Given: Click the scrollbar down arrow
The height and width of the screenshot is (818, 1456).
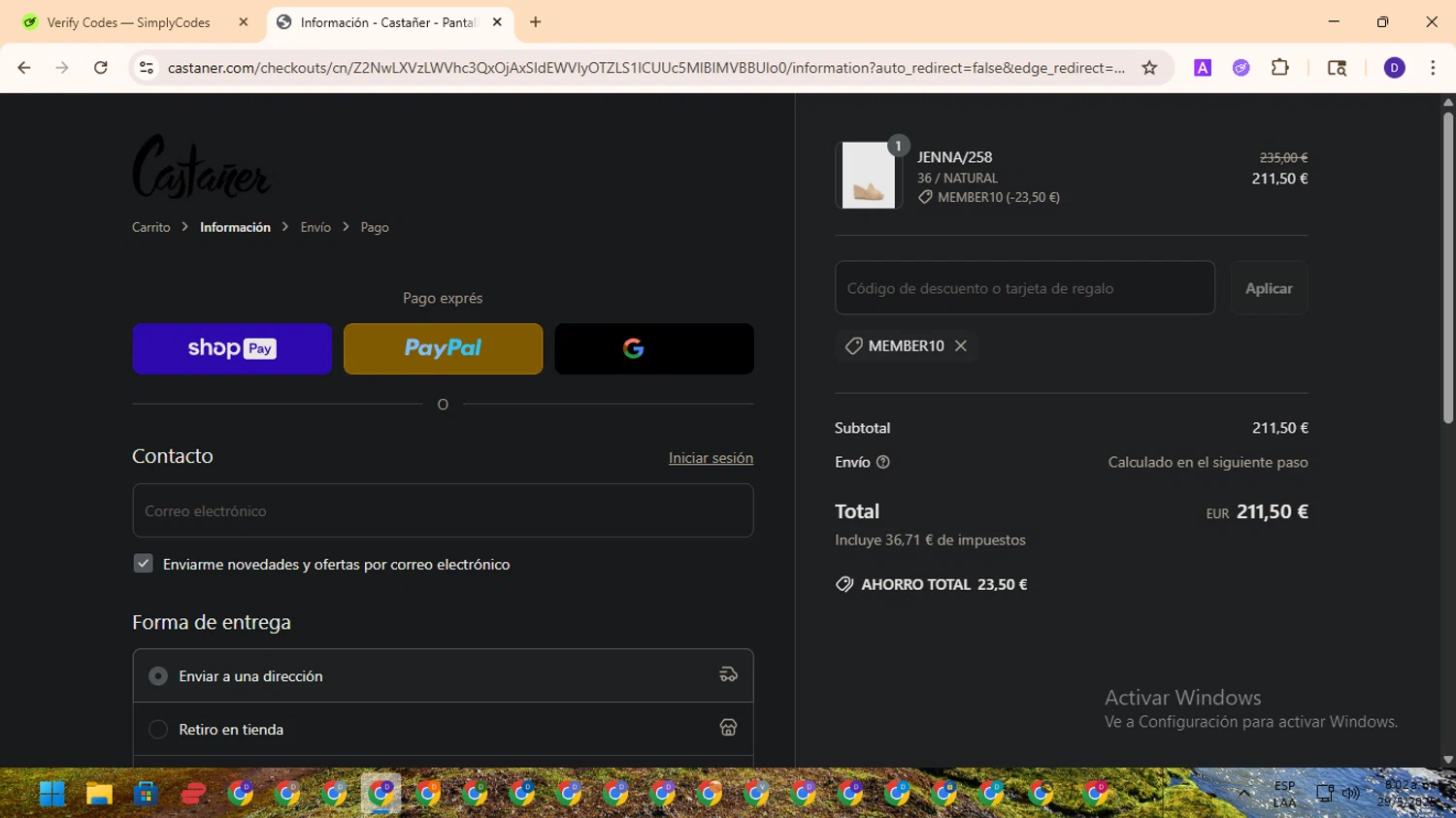Looking at the screenshot, I should [1448, 760].
